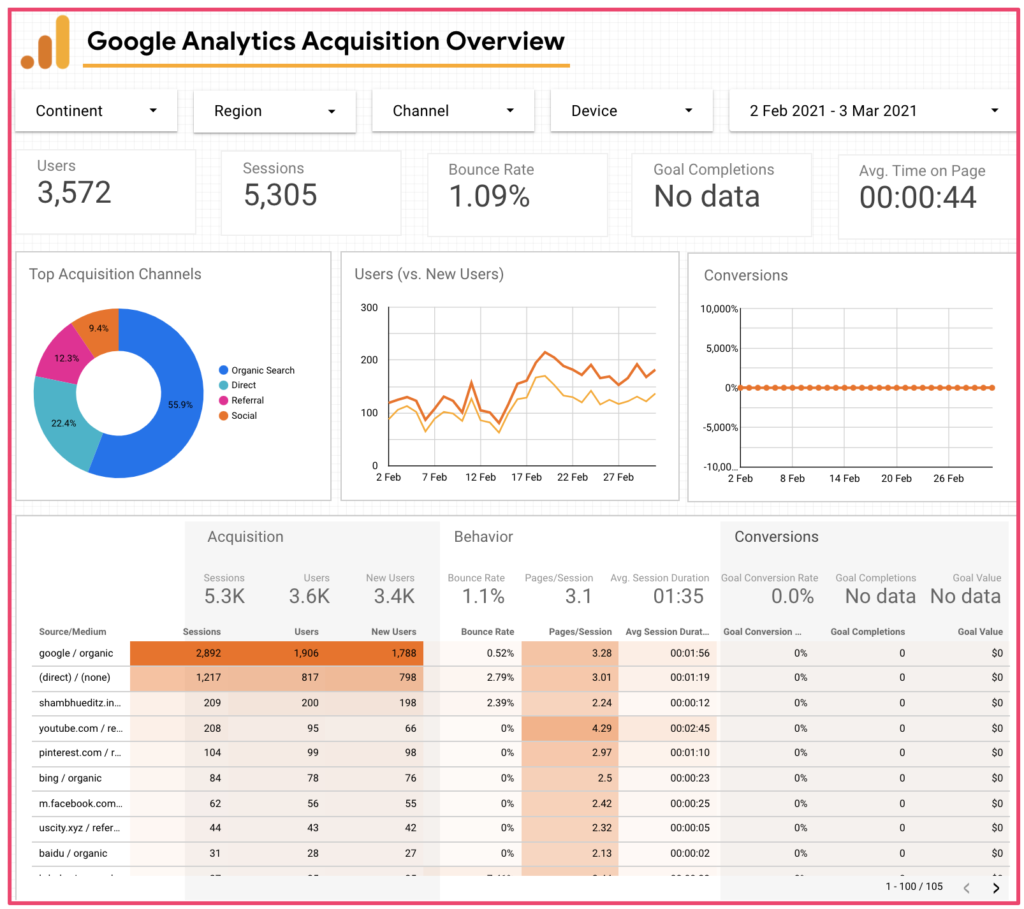Click the Conversions chart title
This screenshot has width=1024, height=909.
pyautogui.click(x=746, y=276)
